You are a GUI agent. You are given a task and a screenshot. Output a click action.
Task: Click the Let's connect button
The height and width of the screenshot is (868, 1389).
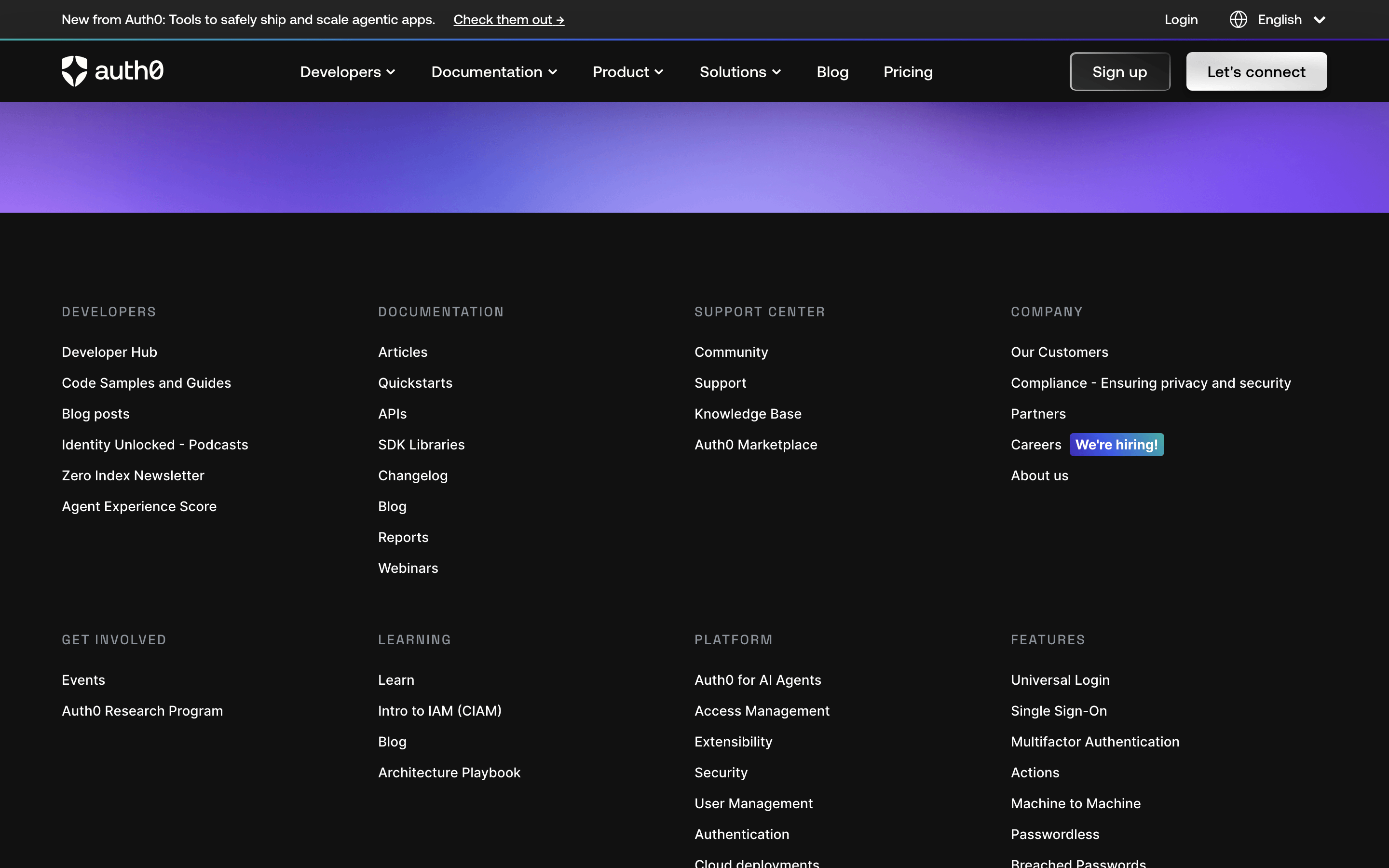click(x=1256, y=72)
